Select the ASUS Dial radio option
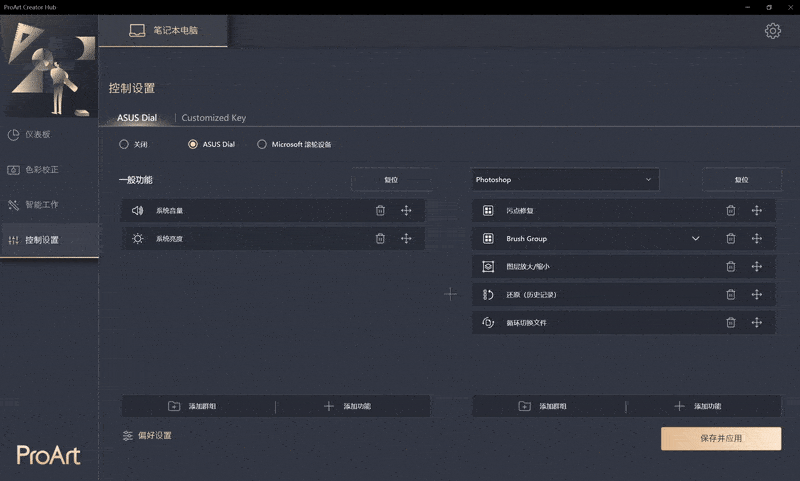800x481 pixels. (x=193, y=144)
